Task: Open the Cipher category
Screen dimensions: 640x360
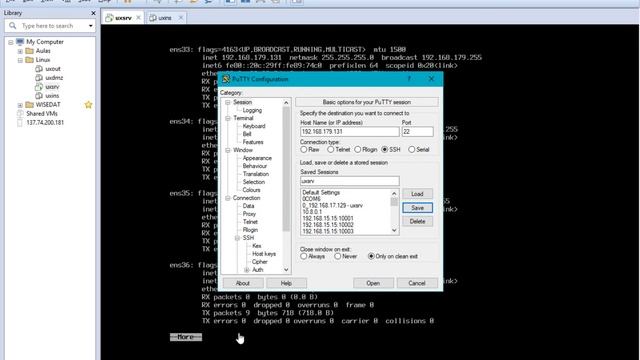Action: point(260,262)
